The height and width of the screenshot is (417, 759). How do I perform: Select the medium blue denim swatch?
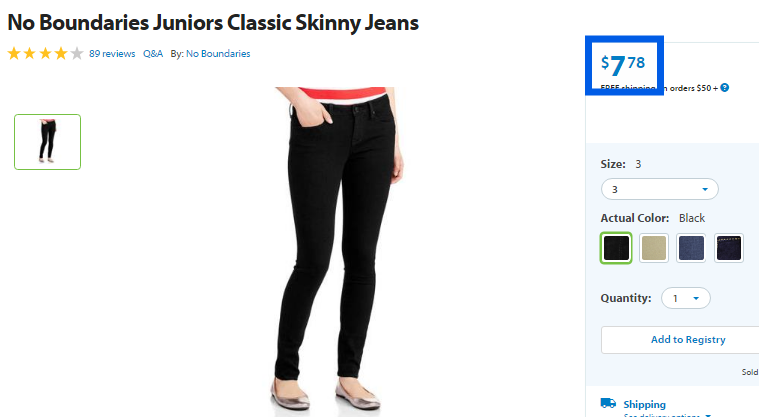pyautogui.click(x=691, y=248)
